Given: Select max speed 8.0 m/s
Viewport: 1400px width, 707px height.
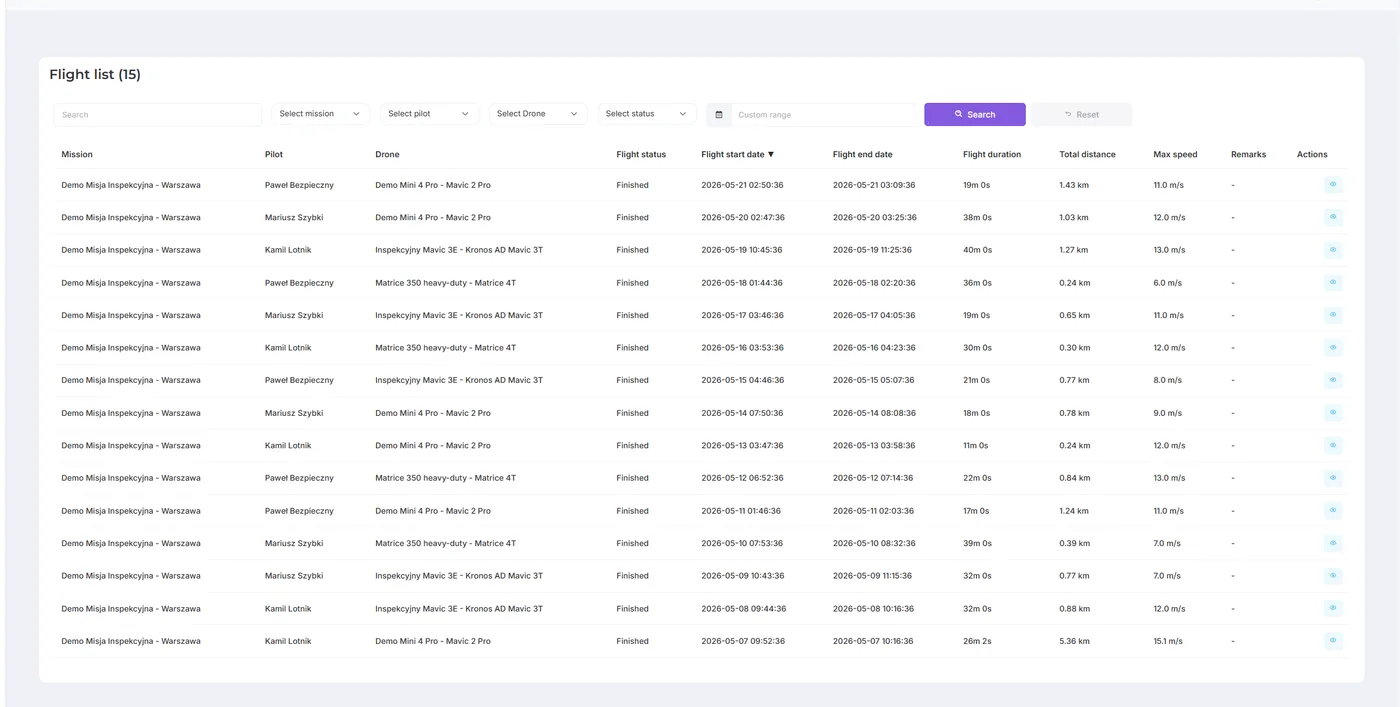Looking at the screenshot, I should [1167, 380].
